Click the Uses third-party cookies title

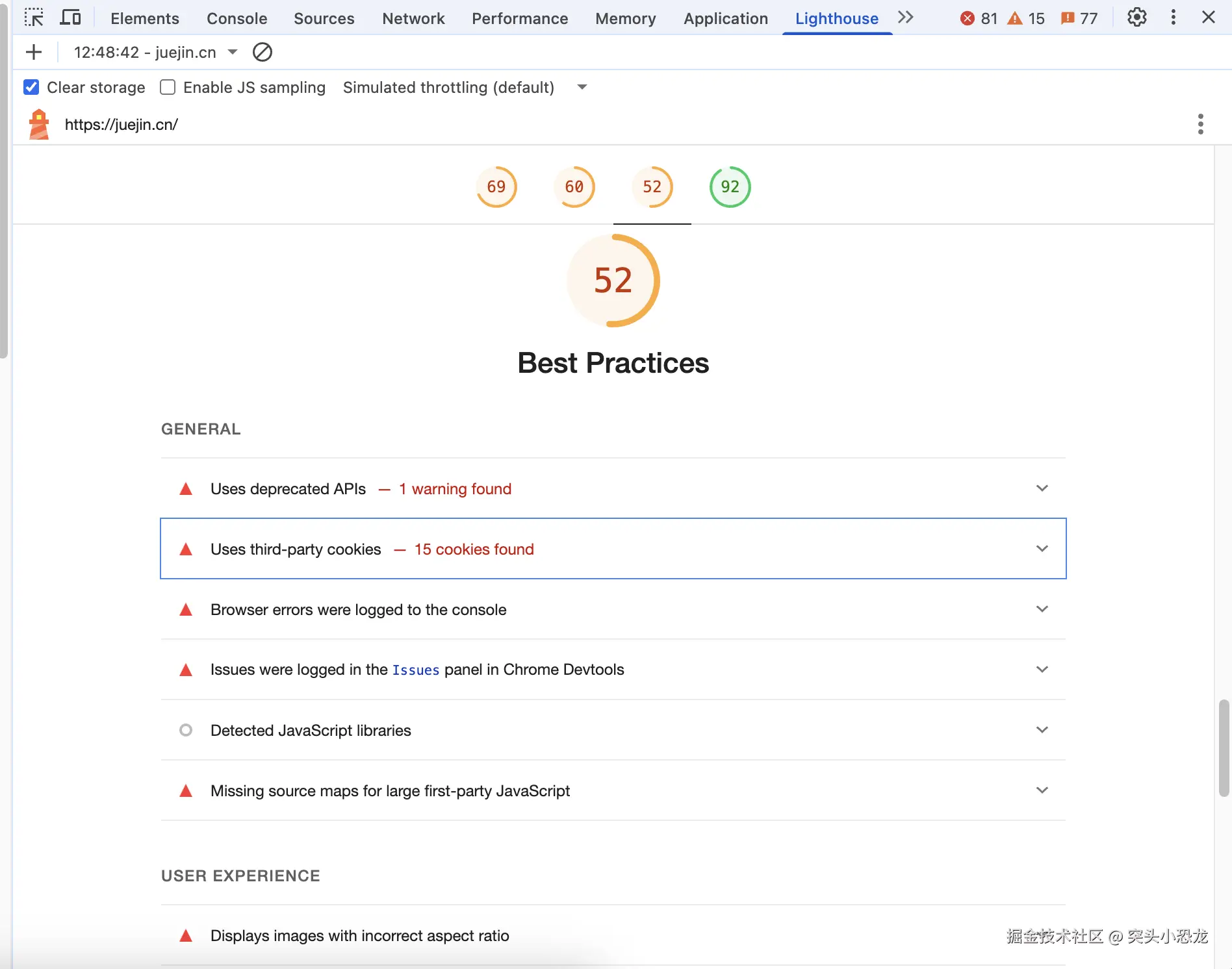[x=296, y=549]
